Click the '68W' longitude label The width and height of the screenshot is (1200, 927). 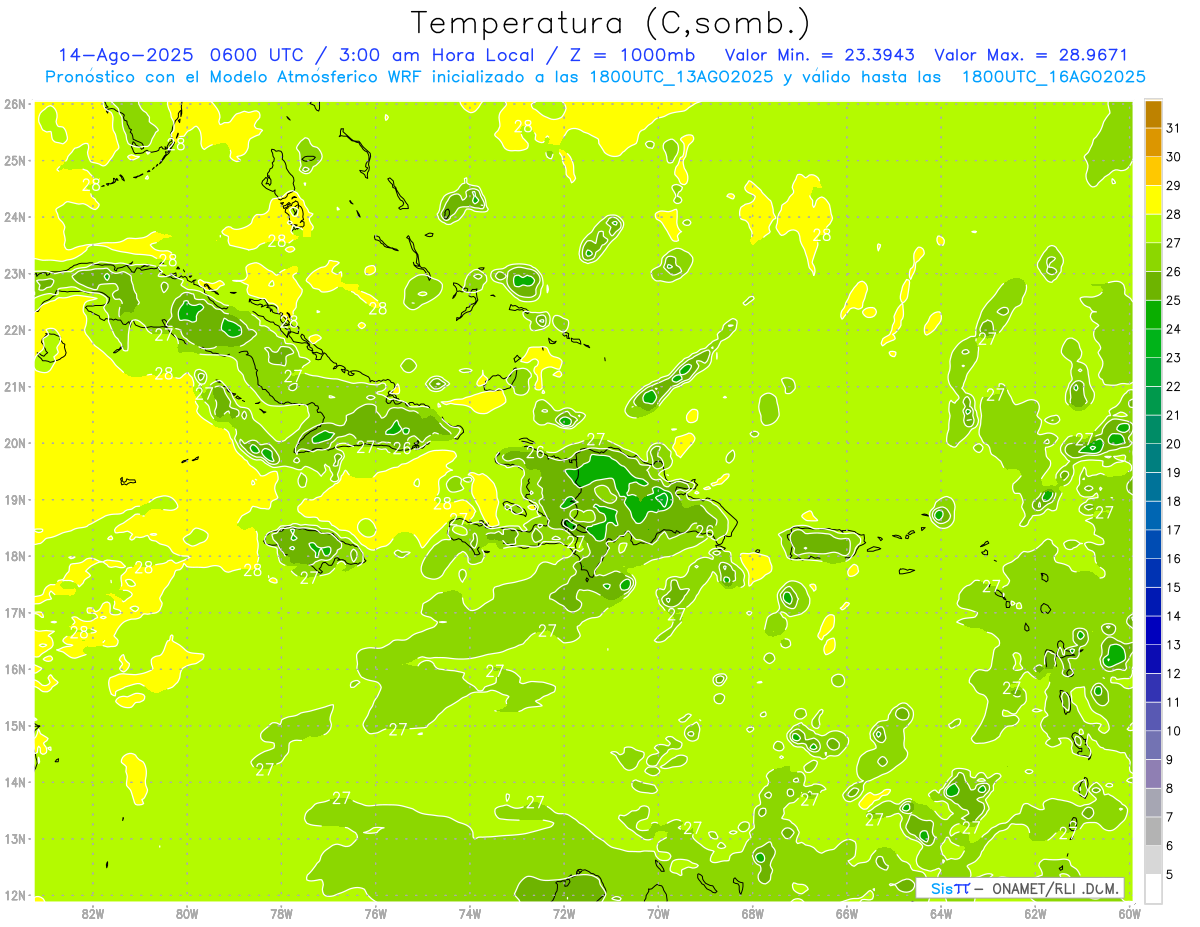[753, 913]
